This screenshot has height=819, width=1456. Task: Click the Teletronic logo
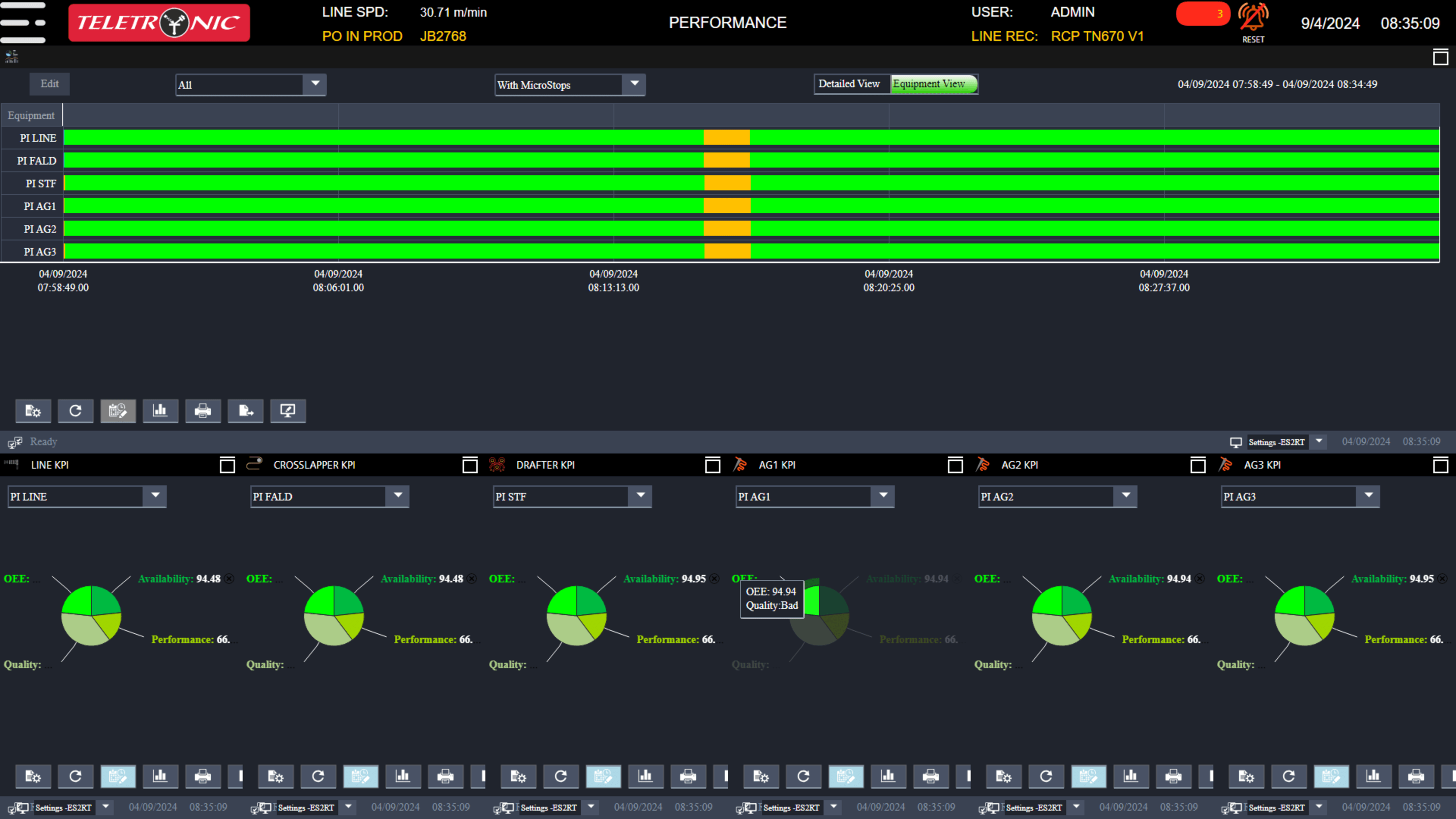(x=159, y=23)
